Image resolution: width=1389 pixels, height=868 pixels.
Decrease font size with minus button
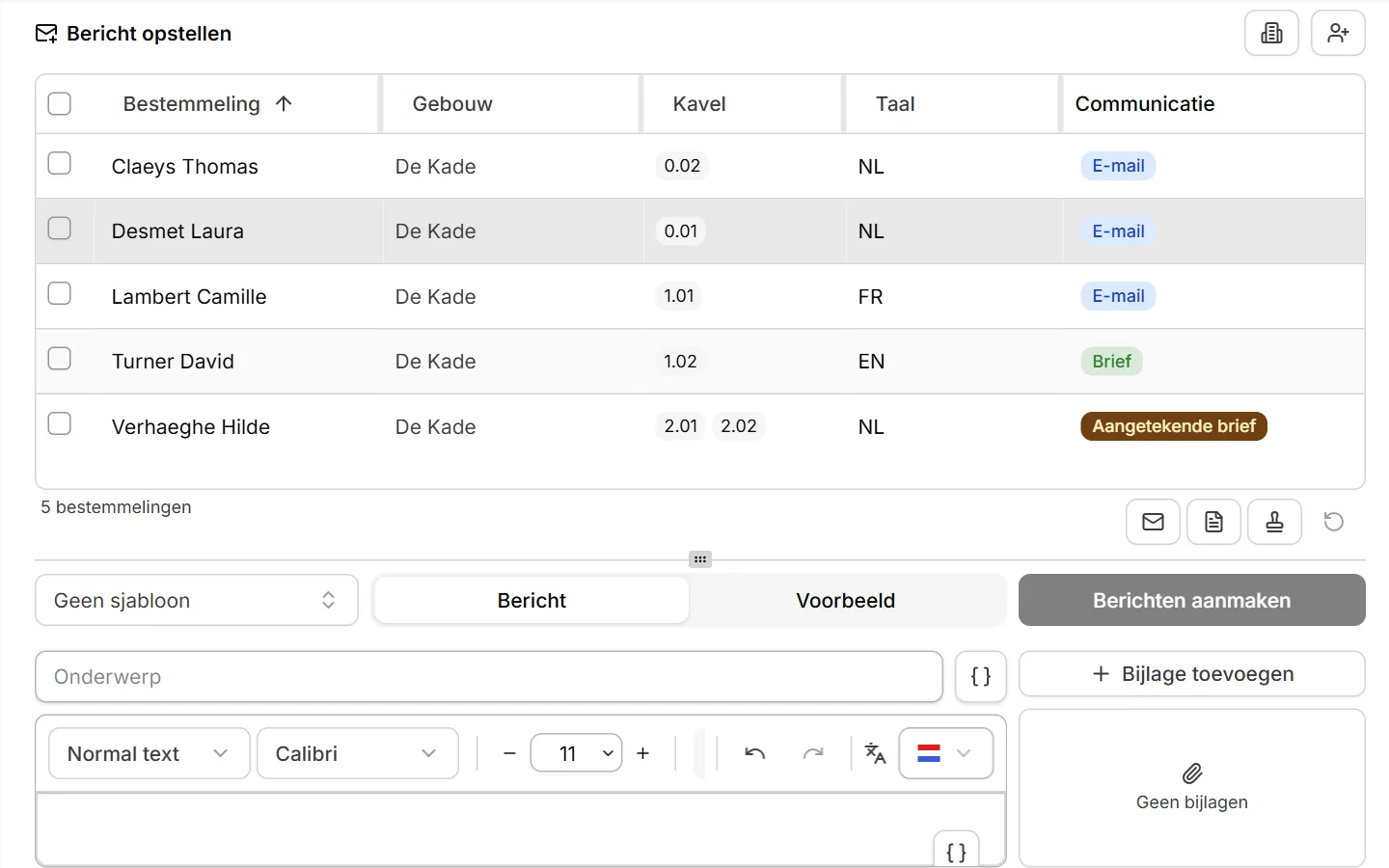point(510,753)
